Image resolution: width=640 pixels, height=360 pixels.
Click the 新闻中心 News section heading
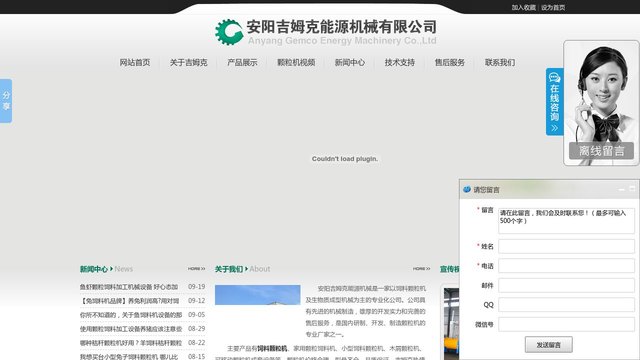tap(106, 269)
